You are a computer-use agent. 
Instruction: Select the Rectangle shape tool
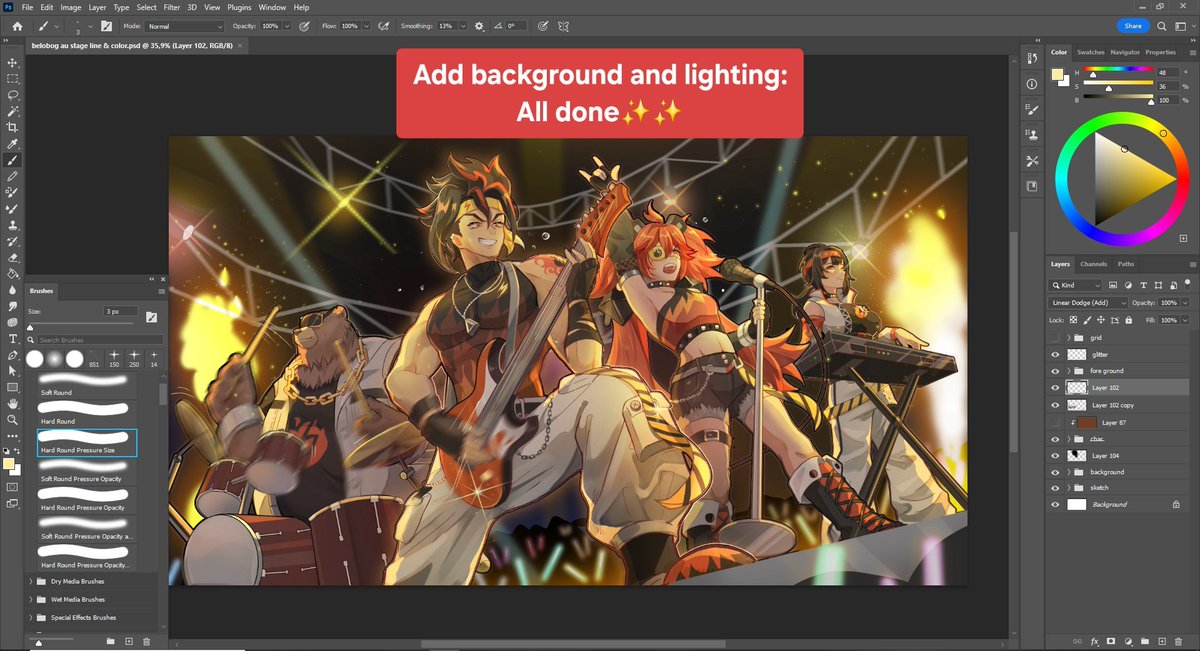(12, 386)
